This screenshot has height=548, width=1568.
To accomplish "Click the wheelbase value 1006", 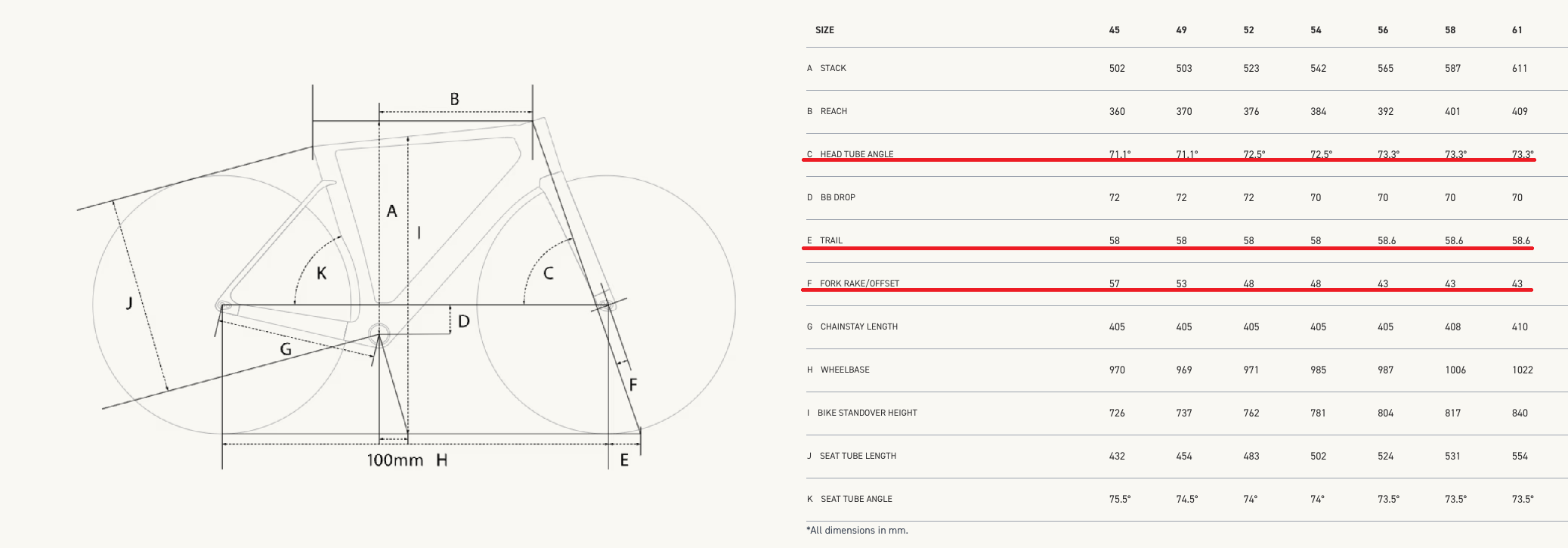I will 1455,370.
